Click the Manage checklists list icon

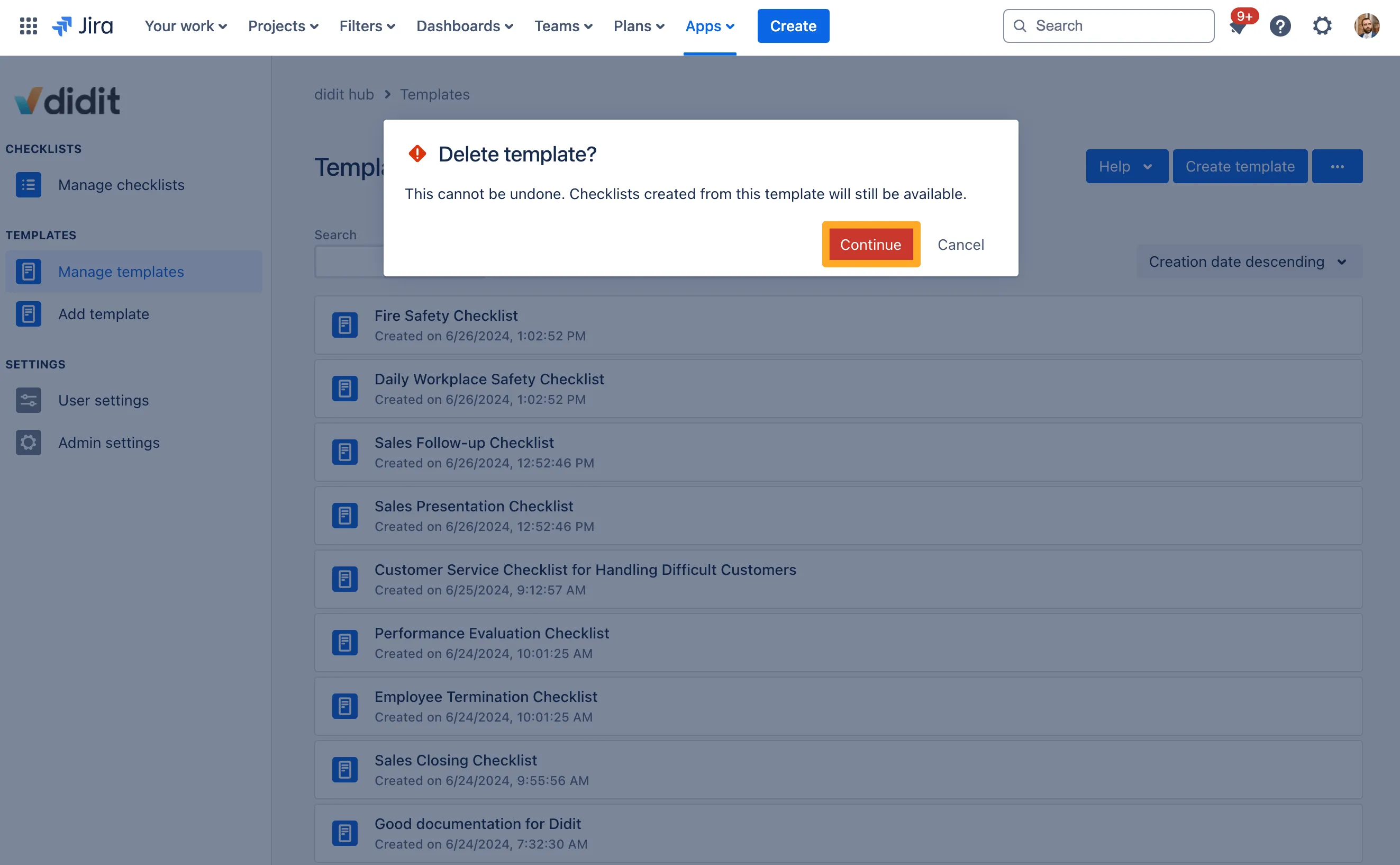click(x=28, y=185)
